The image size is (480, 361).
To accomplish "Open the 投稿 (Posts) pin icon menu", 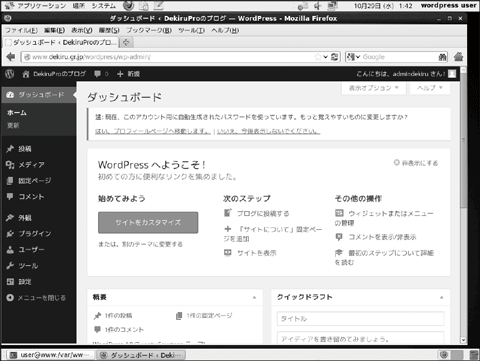I will coord(10,149).
